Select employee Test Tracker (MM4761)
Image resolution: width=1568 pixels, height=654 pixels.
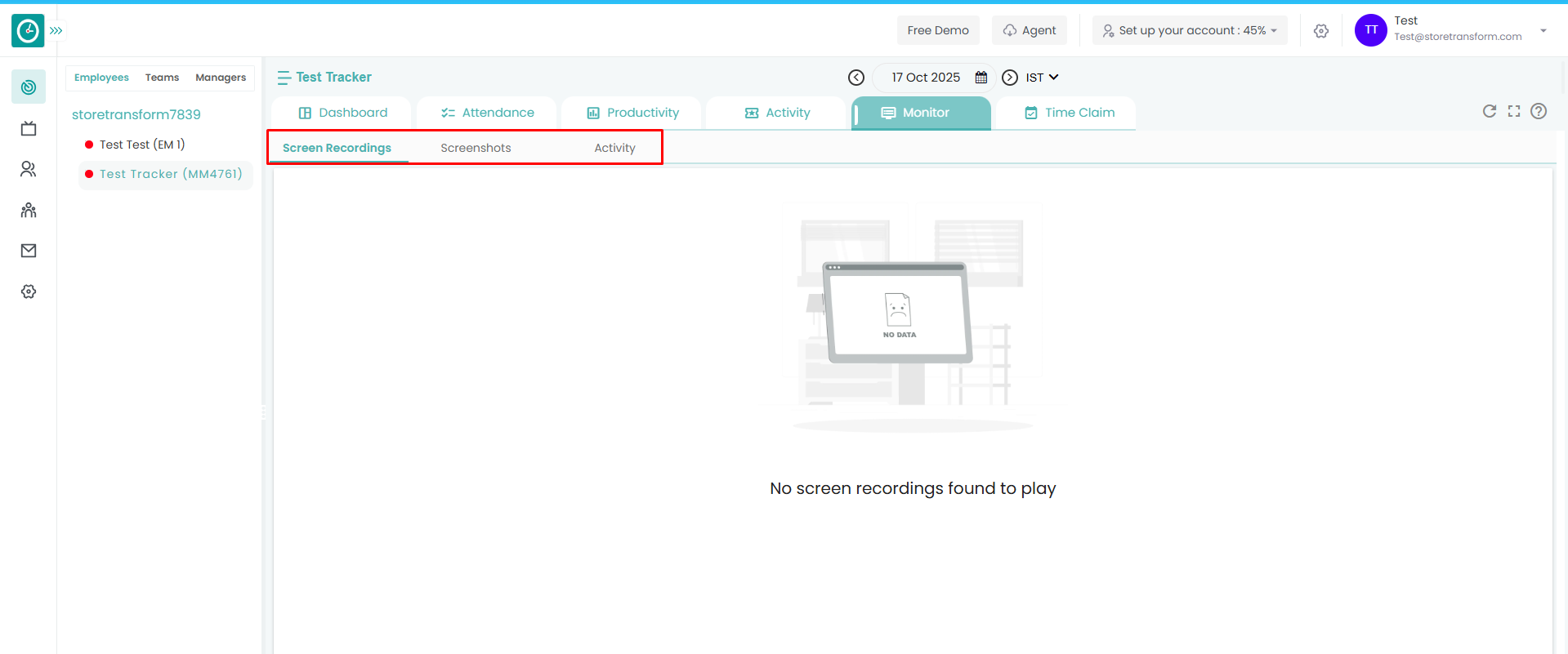point(166,175)
